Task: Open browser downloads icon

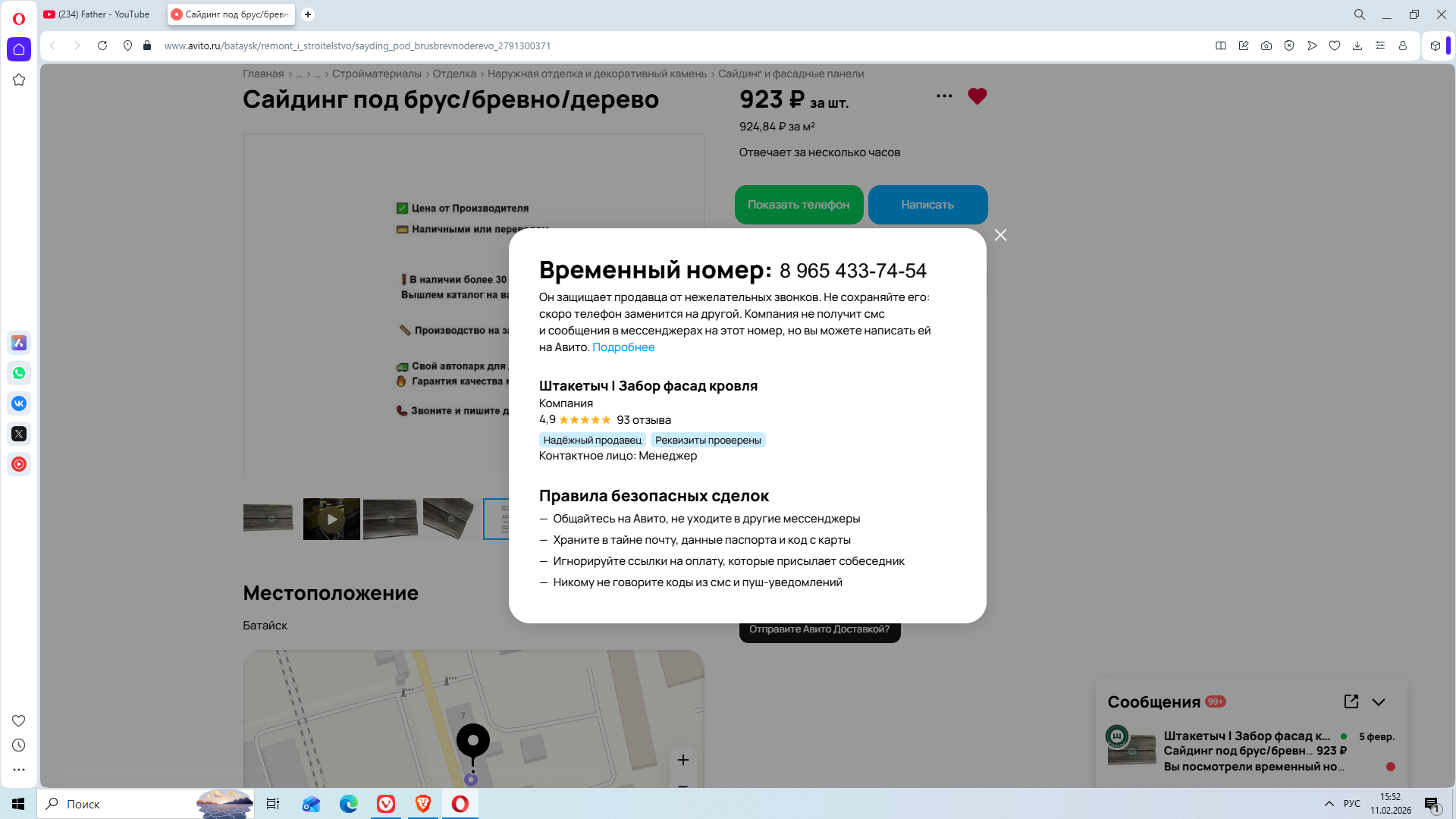Action: pyautogui.click(x=1357, y=45)
